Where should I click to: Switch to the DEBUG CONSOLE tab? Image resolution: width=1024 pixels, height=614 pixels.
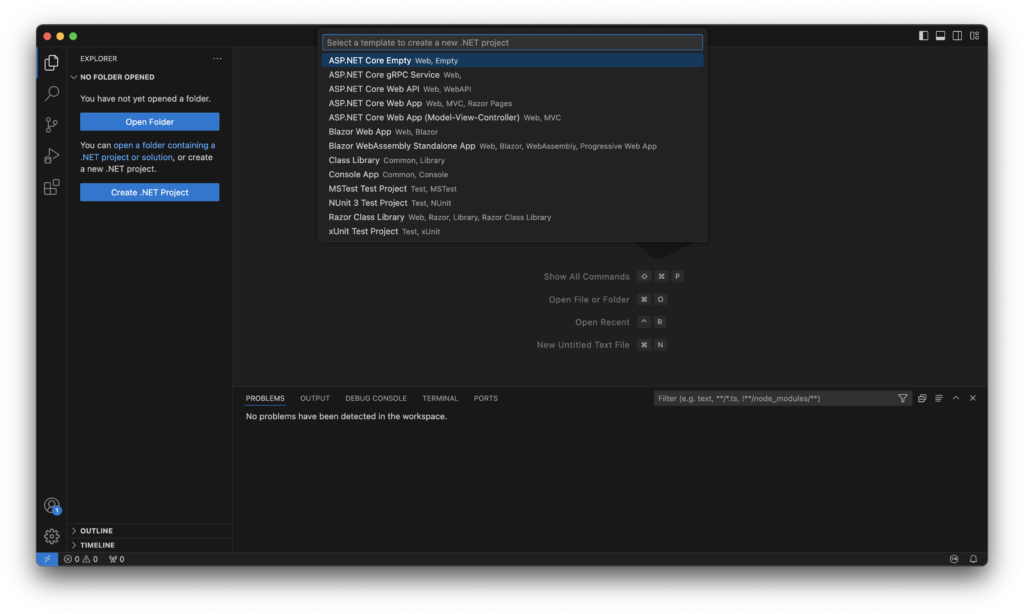pos(376,398)
